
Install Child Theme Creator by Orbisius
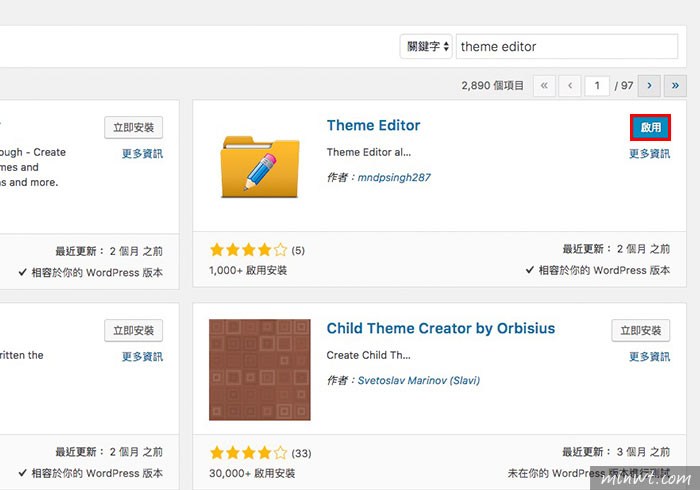tap(641, 331)
